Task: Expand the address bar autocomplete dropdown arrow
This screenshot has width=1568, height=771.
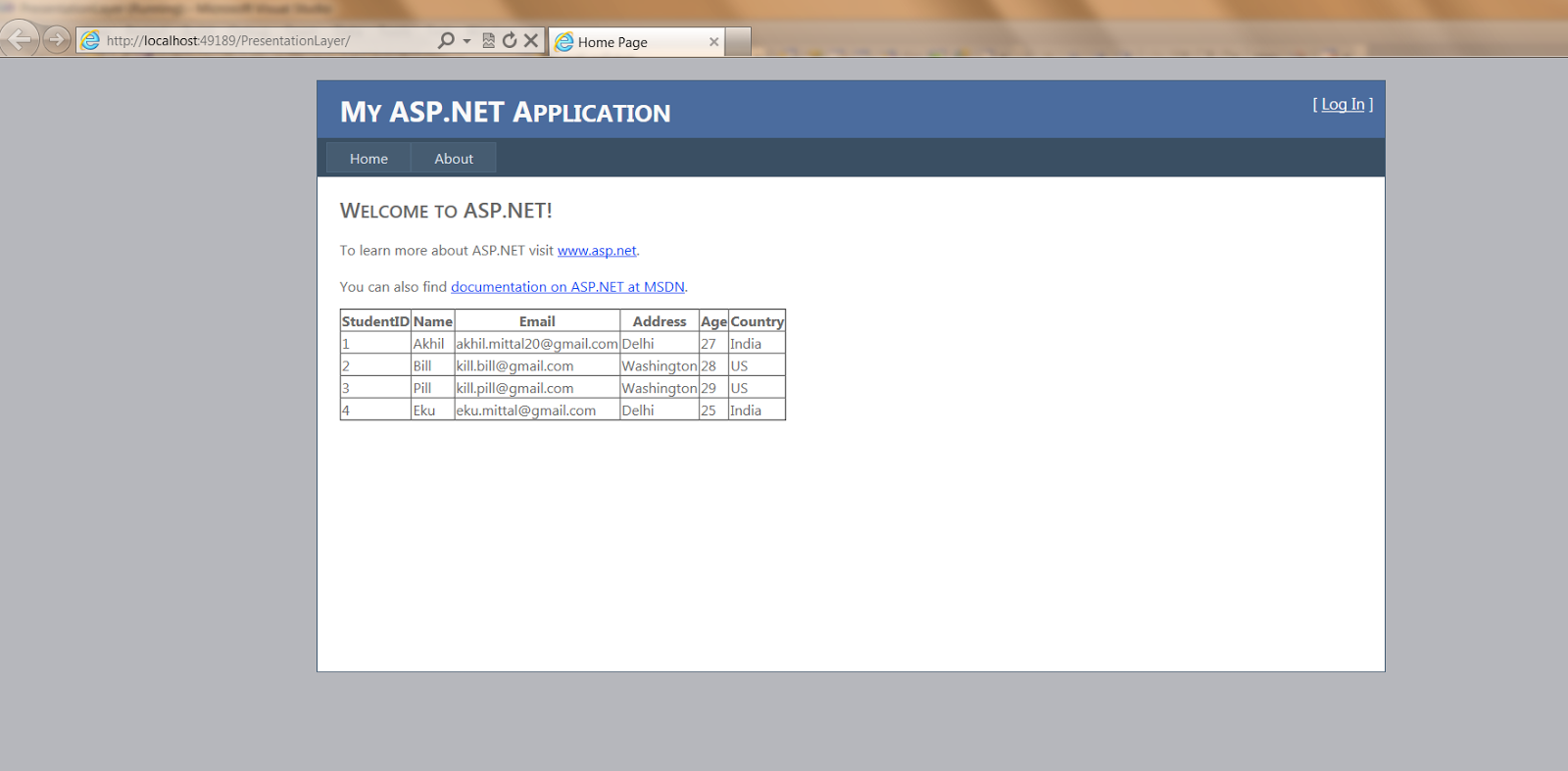Action: pyautogui.click(x=466, y=41)
